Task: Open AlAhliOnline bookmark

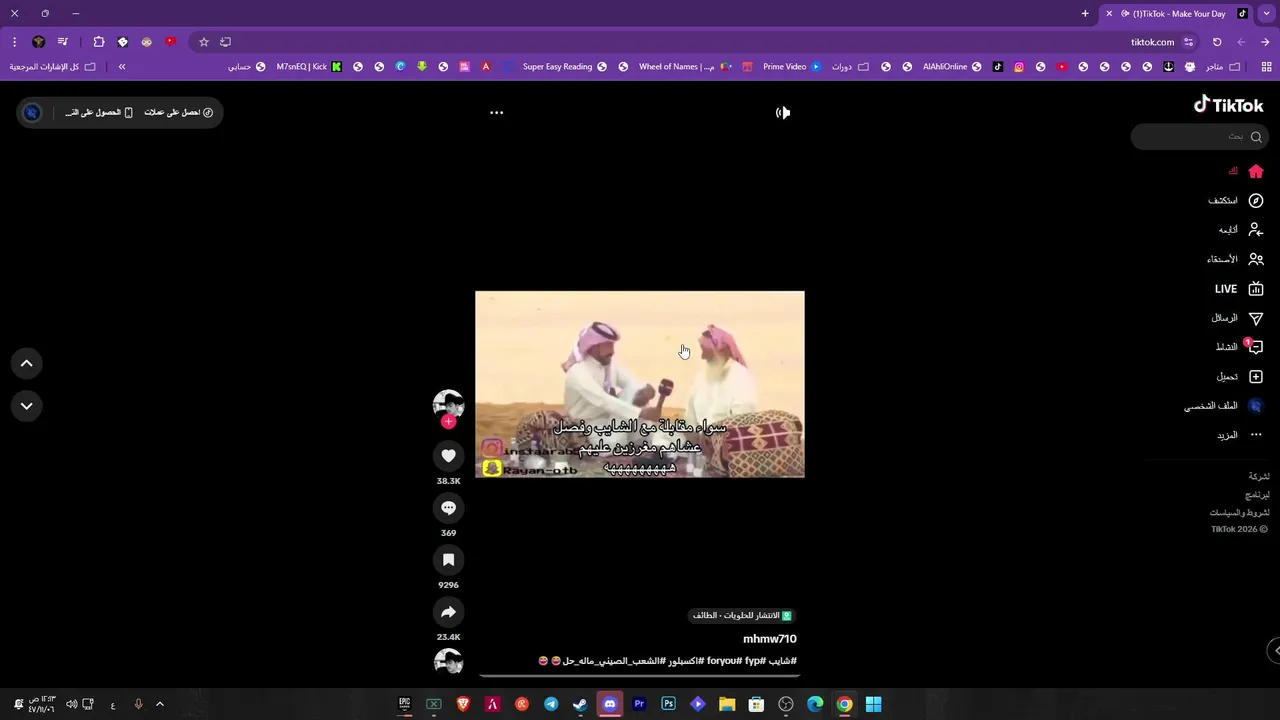Action: 952,67
